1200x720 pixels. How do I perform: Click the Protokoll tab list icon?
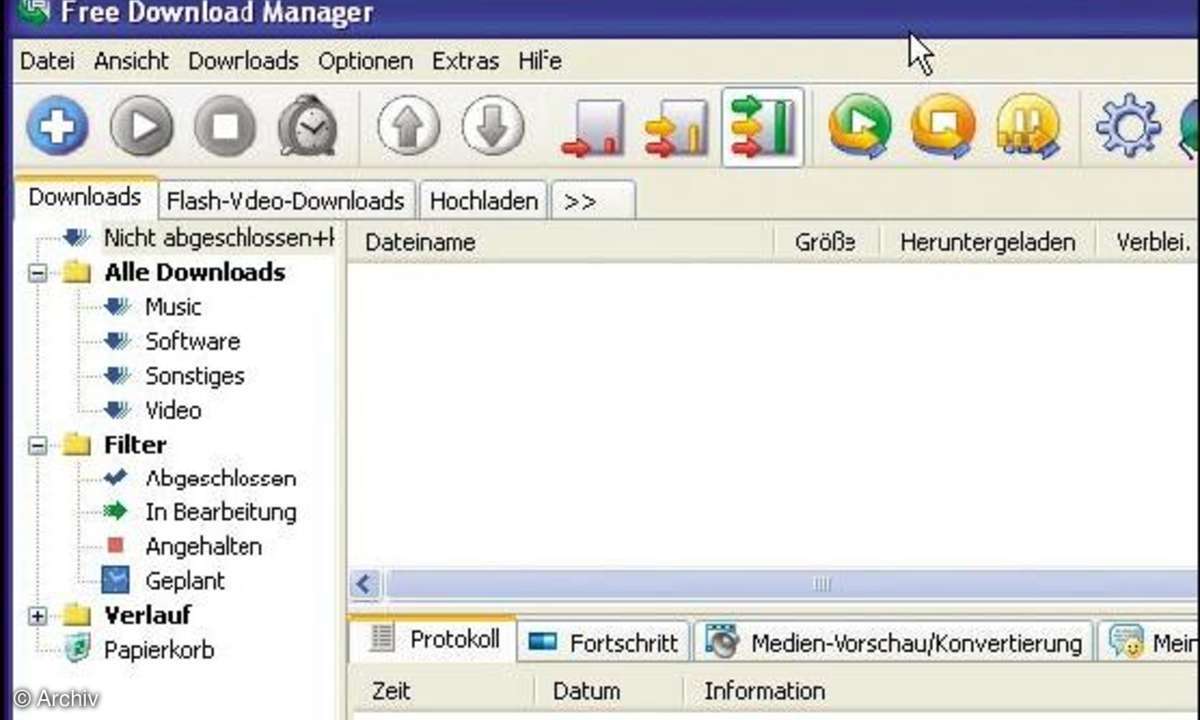pyautogui.click(x=382, y=639)
